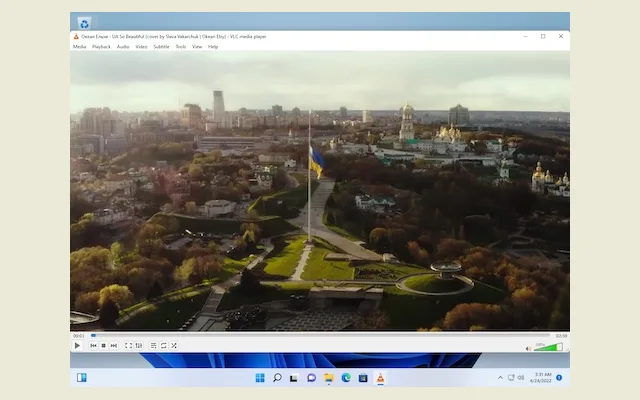Open the View menu
The image size is (640, 400).
pos(197,47)
